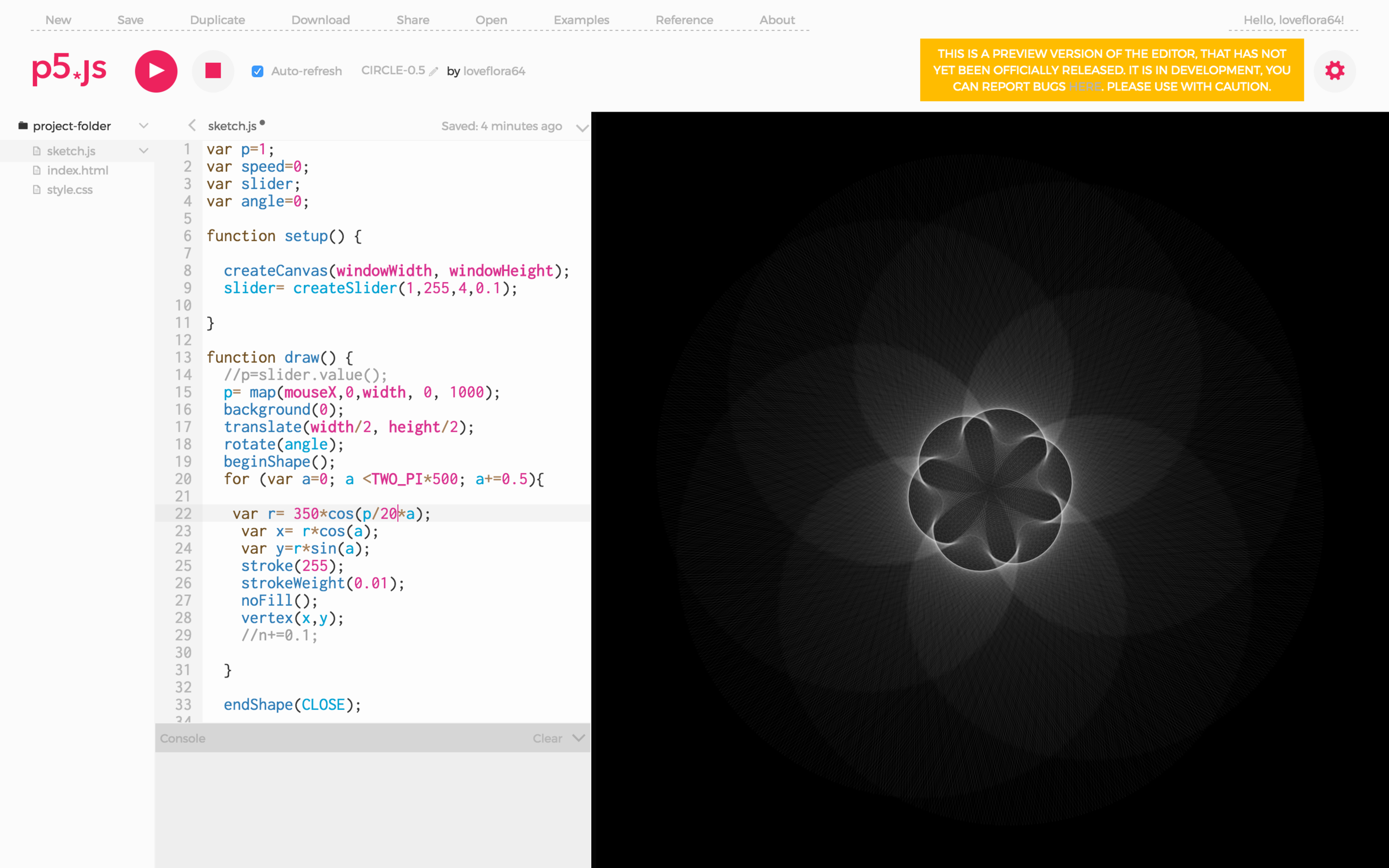This screenshot has width=1389, height=868.
Task: Click 'endShape(CLOSE);' on line 33
Action: tap(292, 704)
